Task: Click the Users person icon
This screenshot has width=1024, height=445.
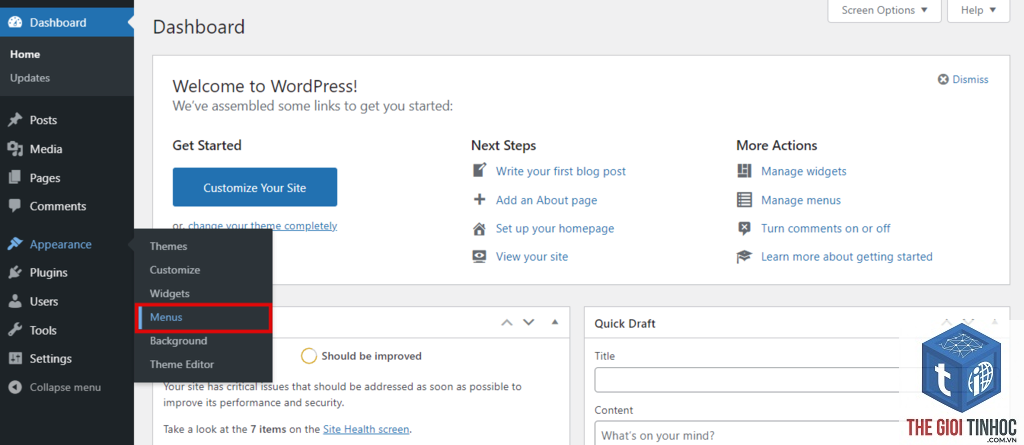Action: 14,302
